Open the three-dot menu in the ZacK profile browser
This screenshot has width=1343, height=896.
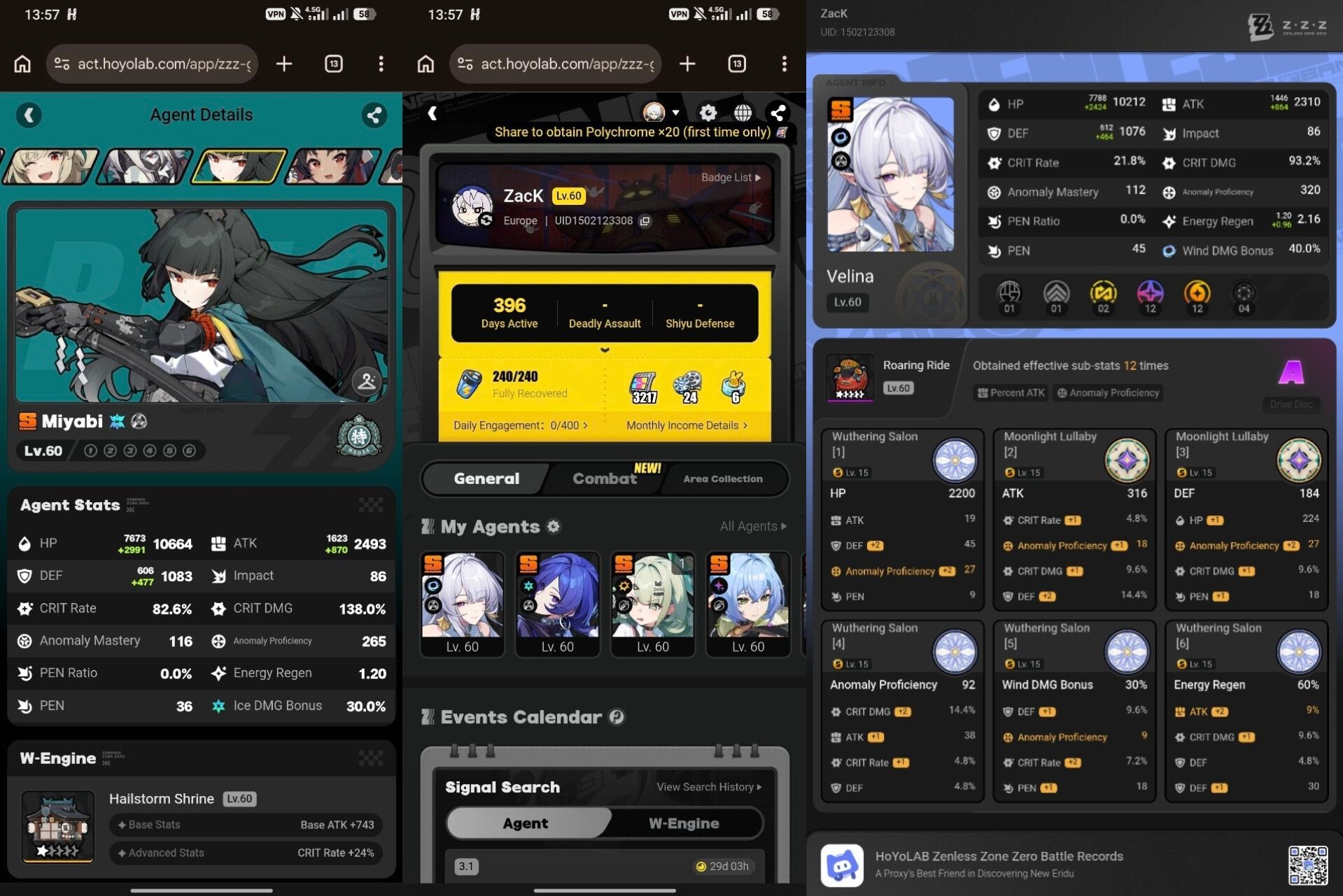pos(784,64)
